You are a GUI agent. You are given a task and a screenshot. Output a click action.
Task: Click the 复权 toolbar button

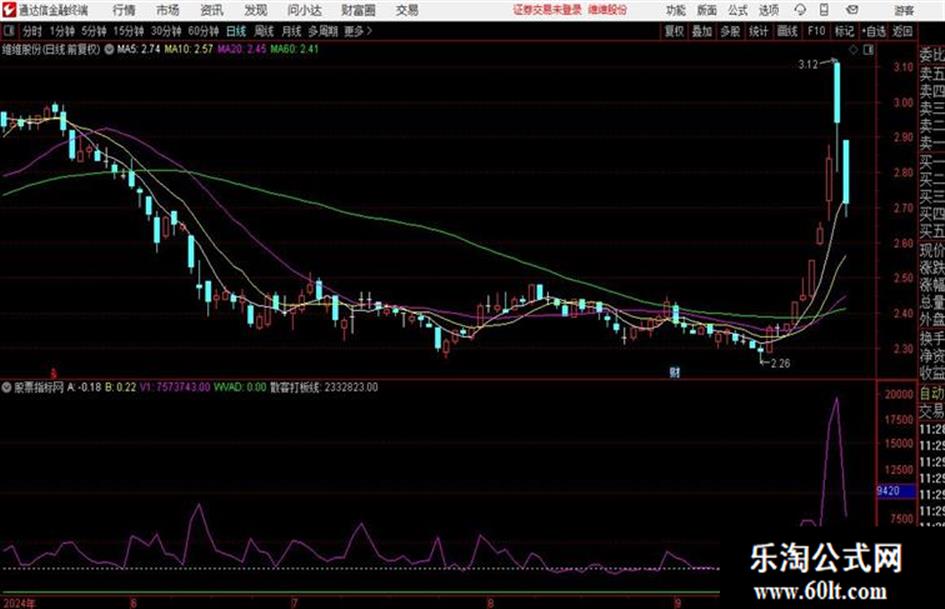(x=674, y=31)
